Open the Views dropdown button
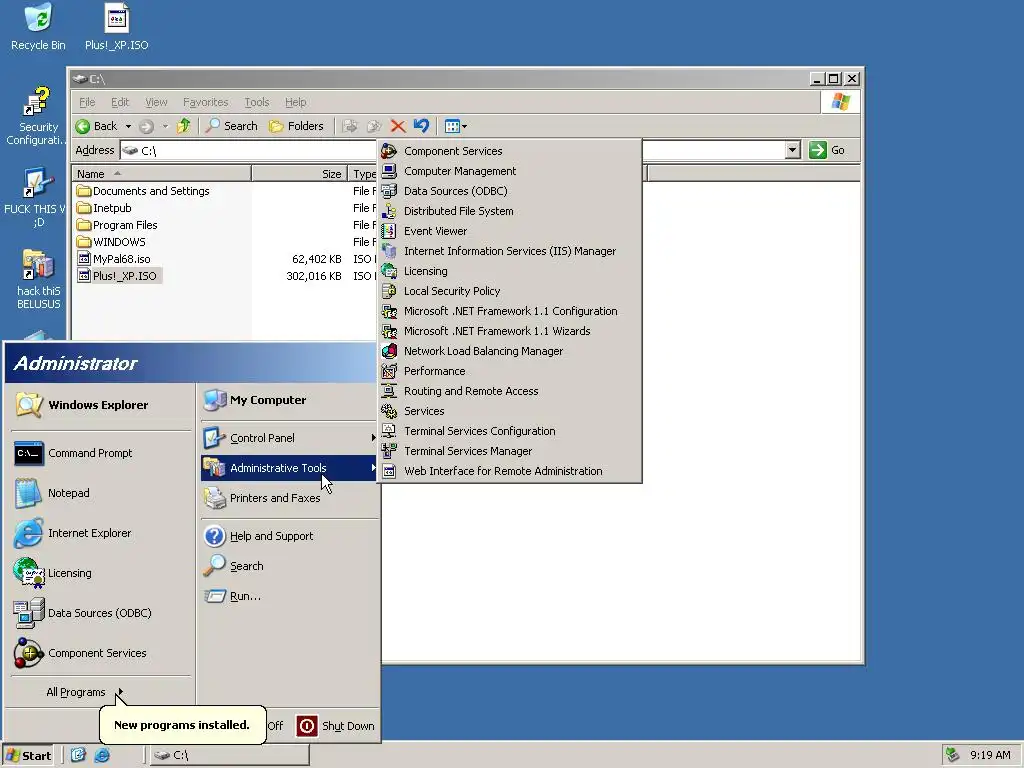This screenshot has width=1024, height=768. [456, 126]
